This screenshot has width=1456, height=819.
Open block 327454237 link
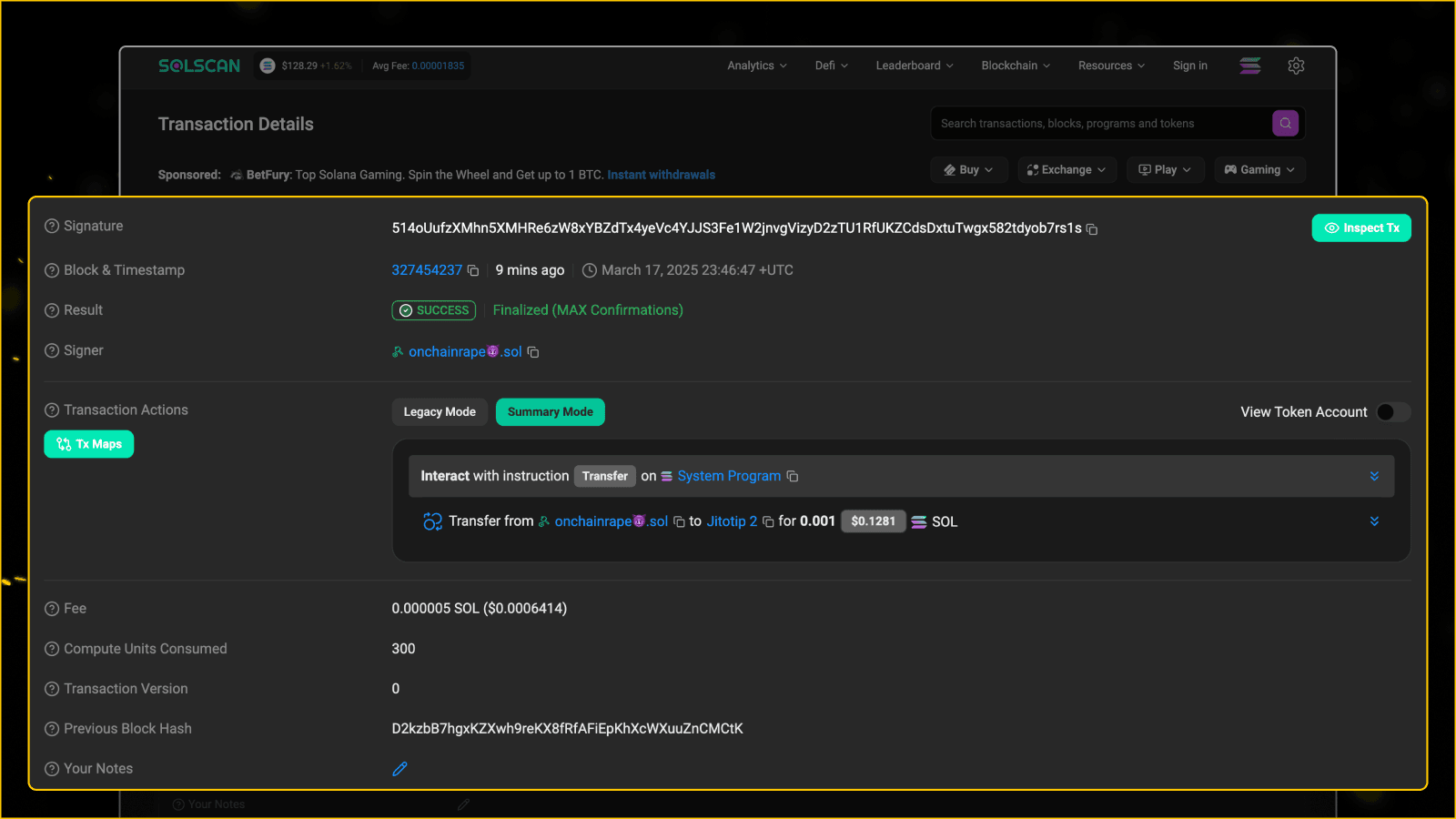click(427, 270)
